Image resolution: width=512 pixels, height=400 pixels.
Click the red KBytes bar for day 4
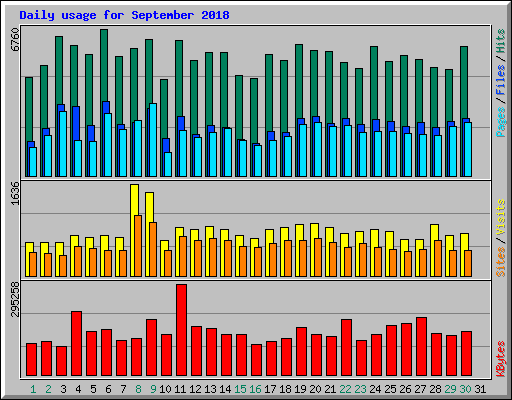point(77,344)
